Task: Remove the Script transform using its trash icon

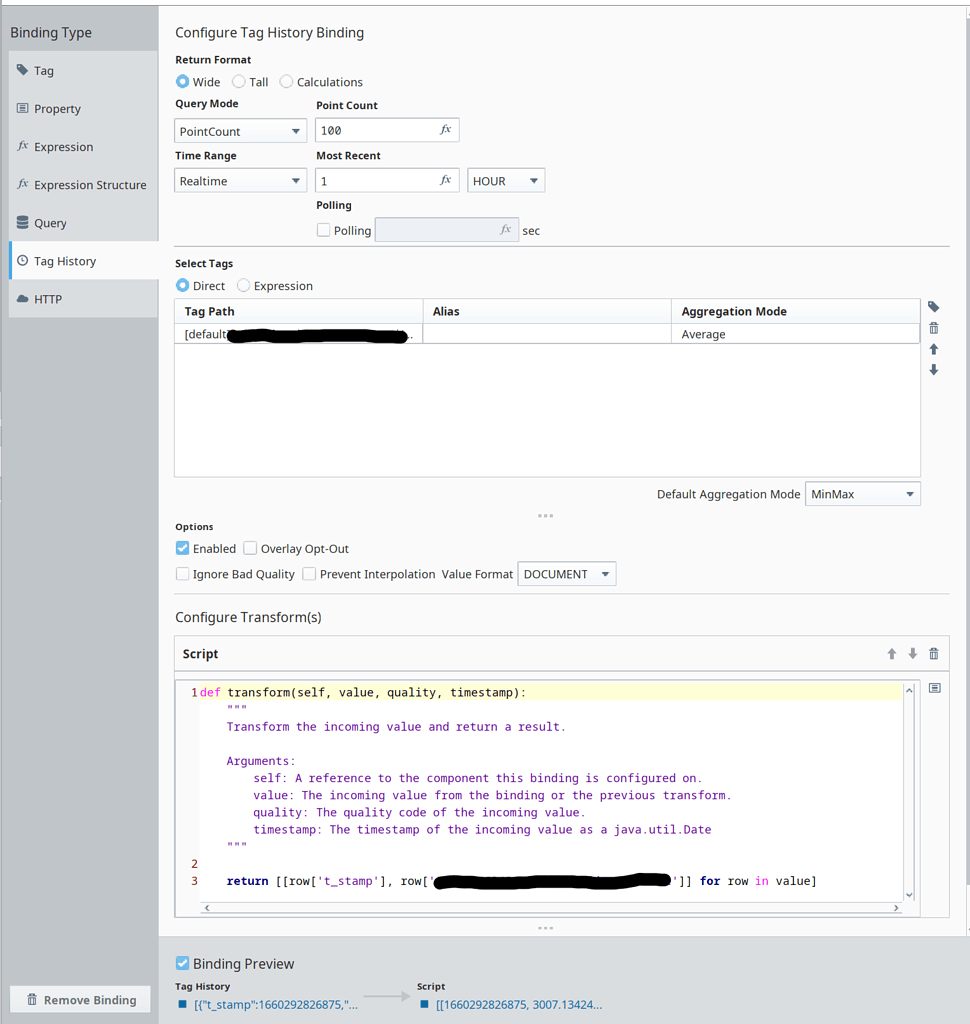Action: pyautogui.click(x=933, y=653)
